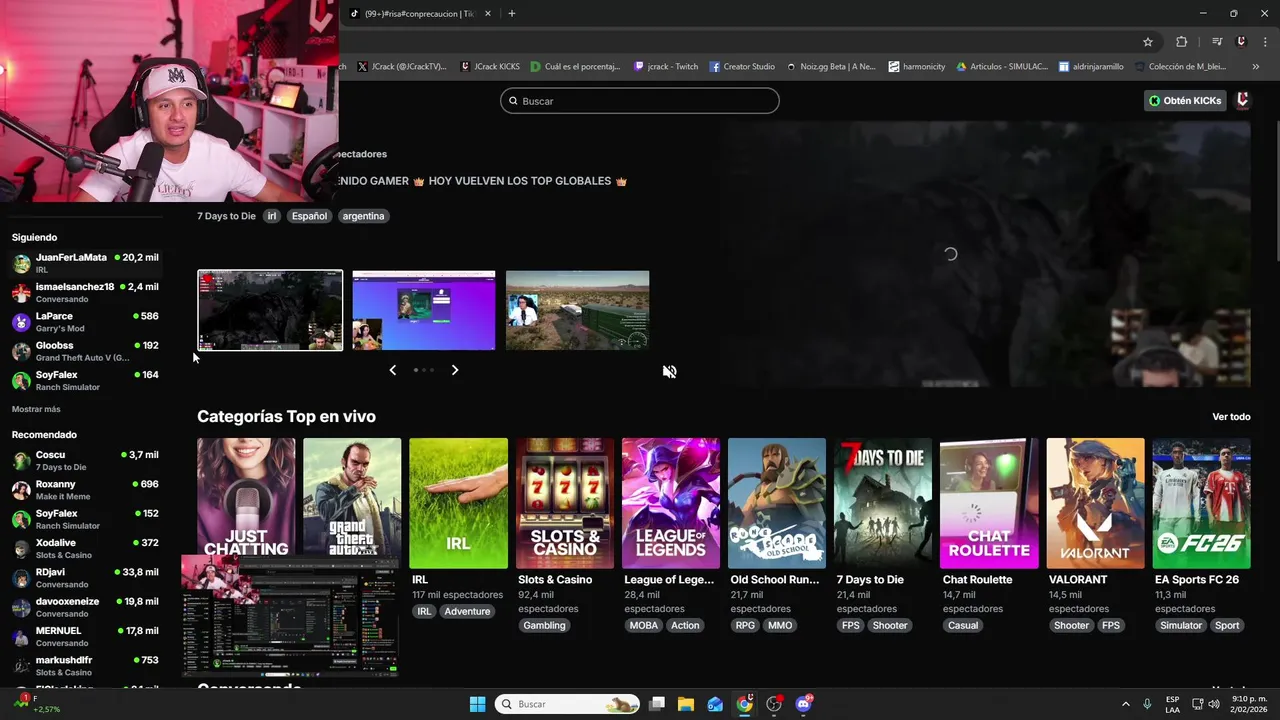Open the Old School RuneScape category card

[x=777, y=503]
